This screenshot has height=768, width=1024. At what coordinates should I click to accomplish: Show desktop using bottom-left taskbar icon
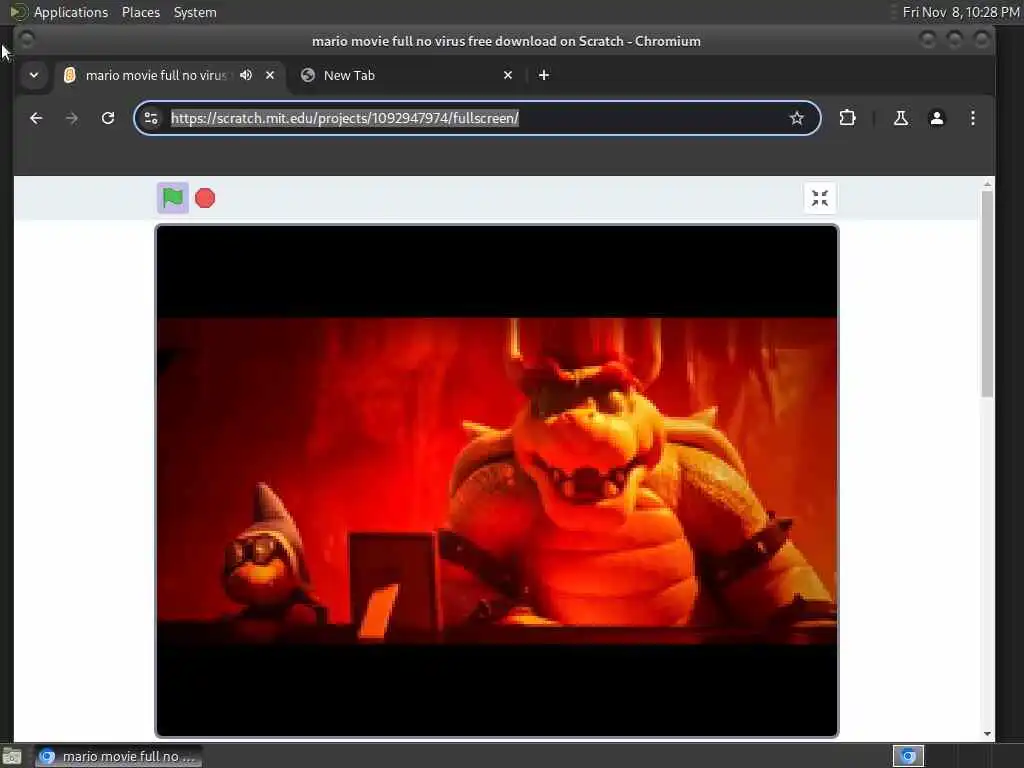point(12,756)
